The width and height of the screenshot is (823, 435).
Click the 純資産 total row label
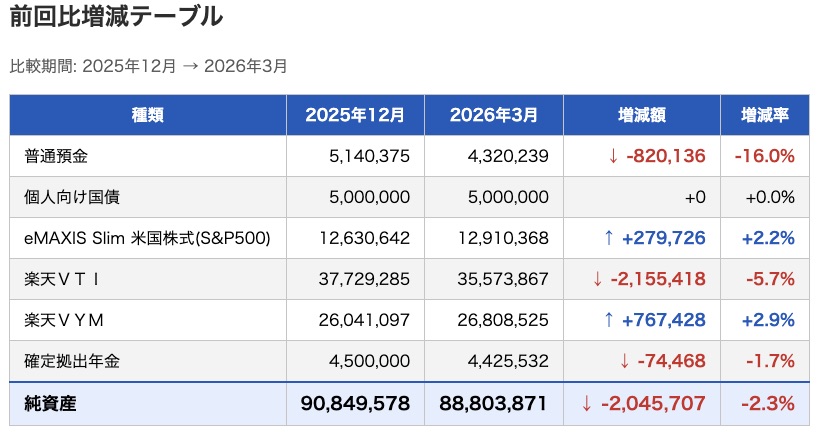(x=50, y=404)
